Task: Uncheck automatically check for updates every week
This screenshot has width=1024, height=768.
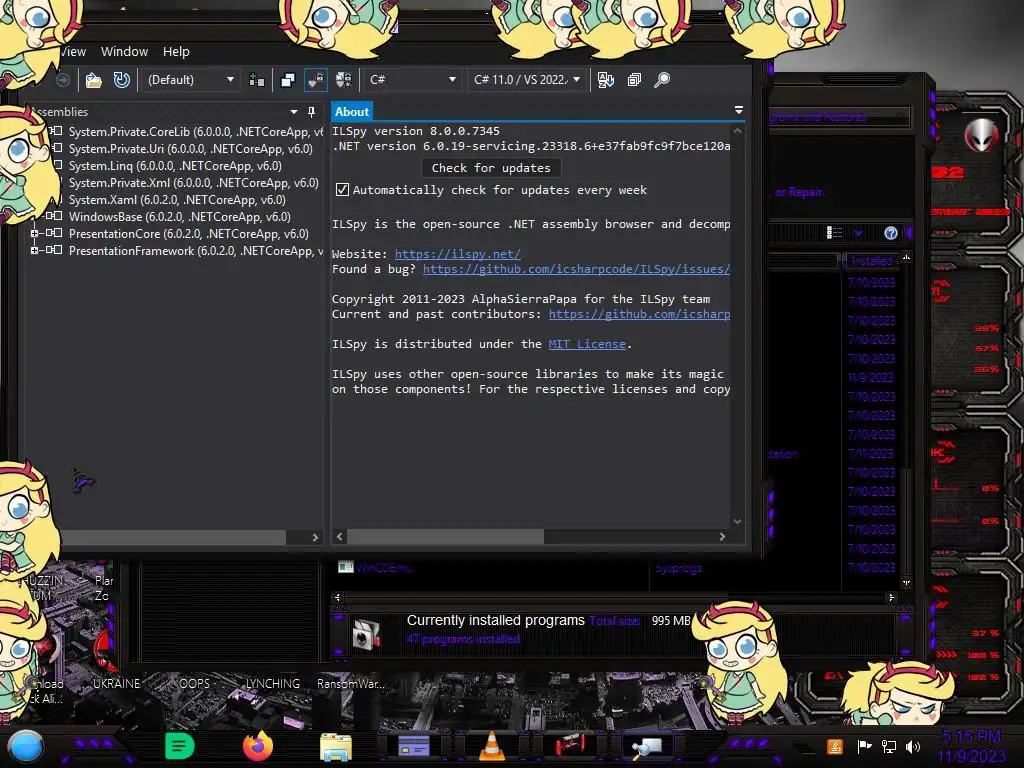Action: (x=342, y=190)
